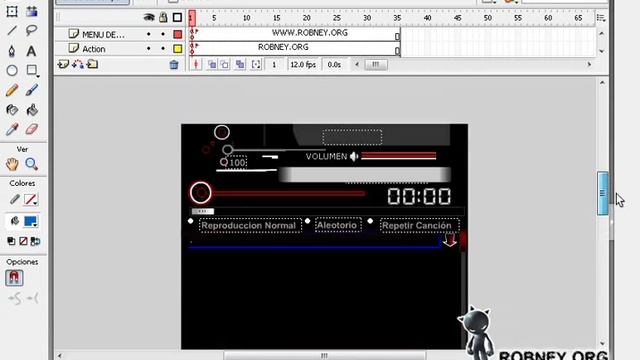The height and width of the screenshot is (360, 640).
Task: Select radio button beside Repetir Canción
Action: click(x=370, y=221)
